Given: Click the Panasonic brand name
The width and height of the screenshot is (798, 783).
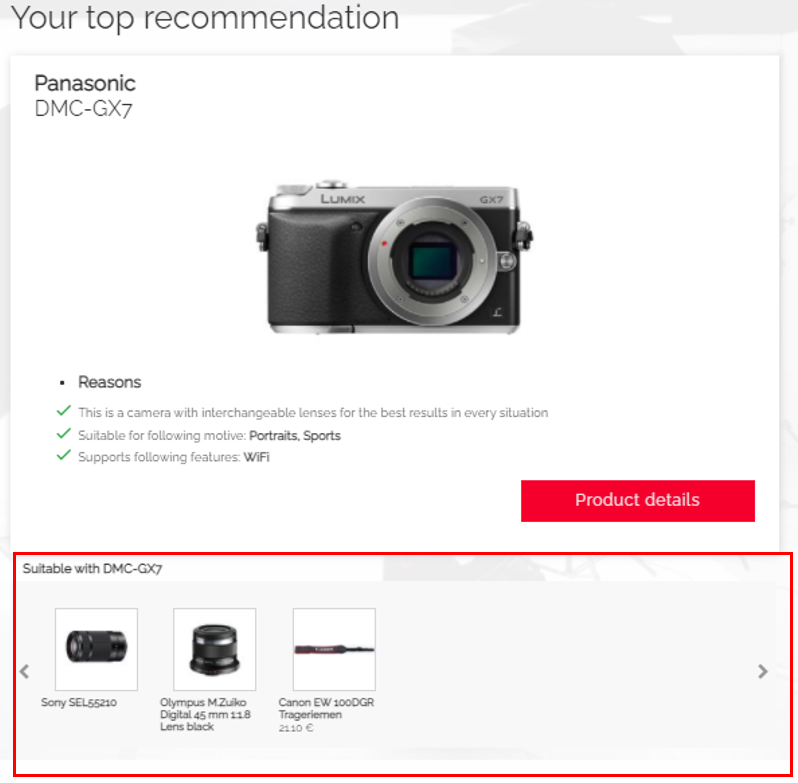Looking at the screenshot, I should tap(85, 83).
